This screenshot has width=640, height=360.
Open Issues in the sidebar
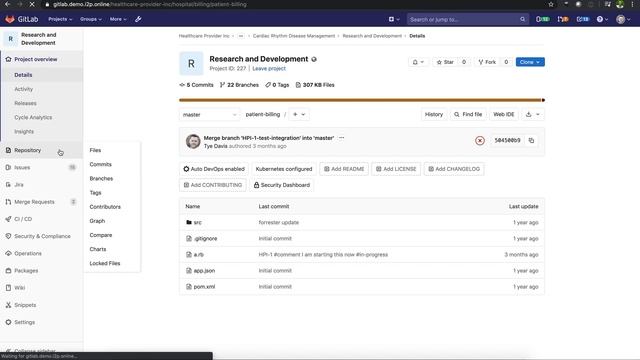click(42, 167)
